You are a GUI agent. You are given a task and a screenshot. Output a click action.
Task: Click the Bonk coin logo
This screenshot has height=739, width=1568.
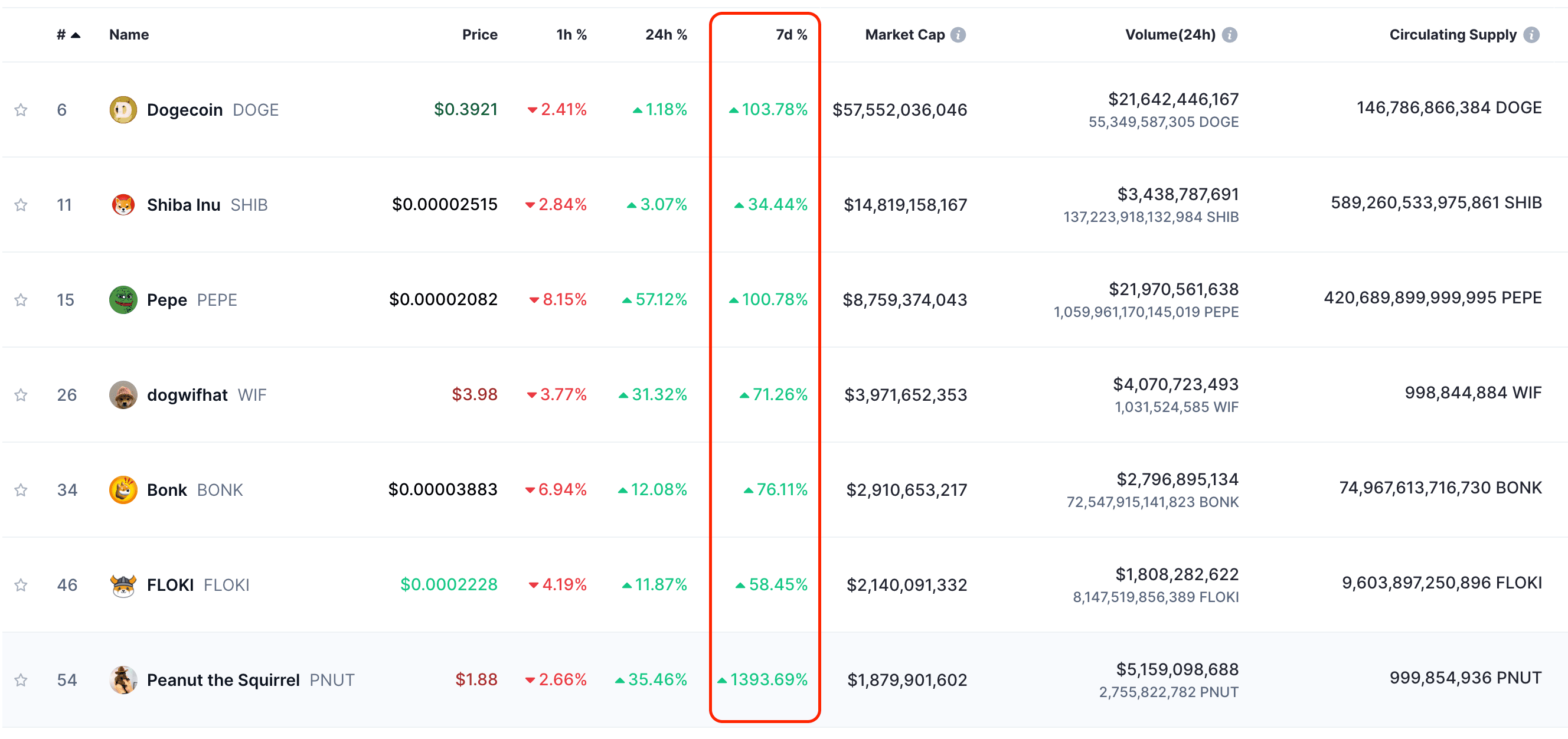[x=123, y=489]
